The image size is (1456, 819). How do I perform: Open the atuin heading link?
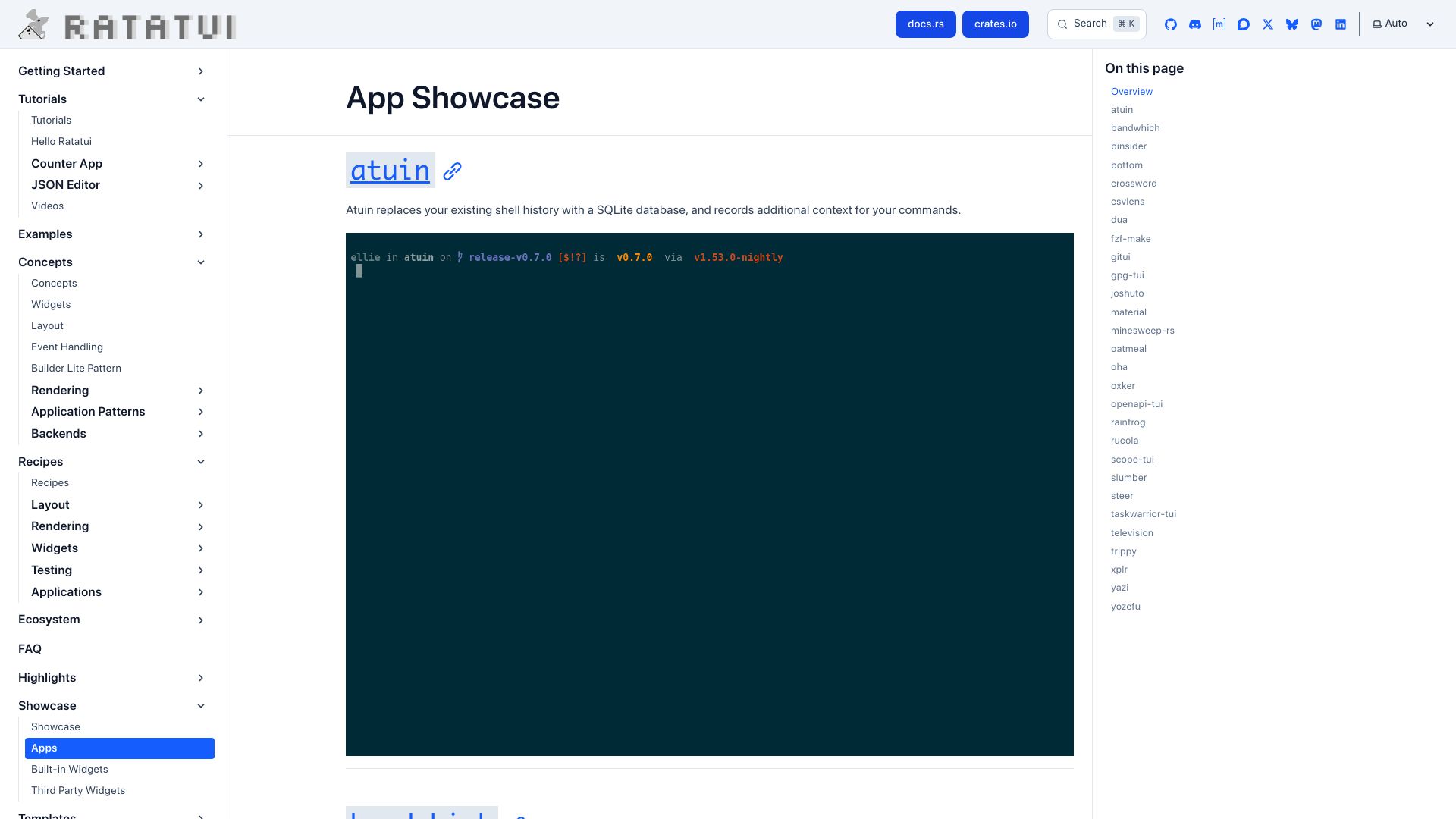390,170
